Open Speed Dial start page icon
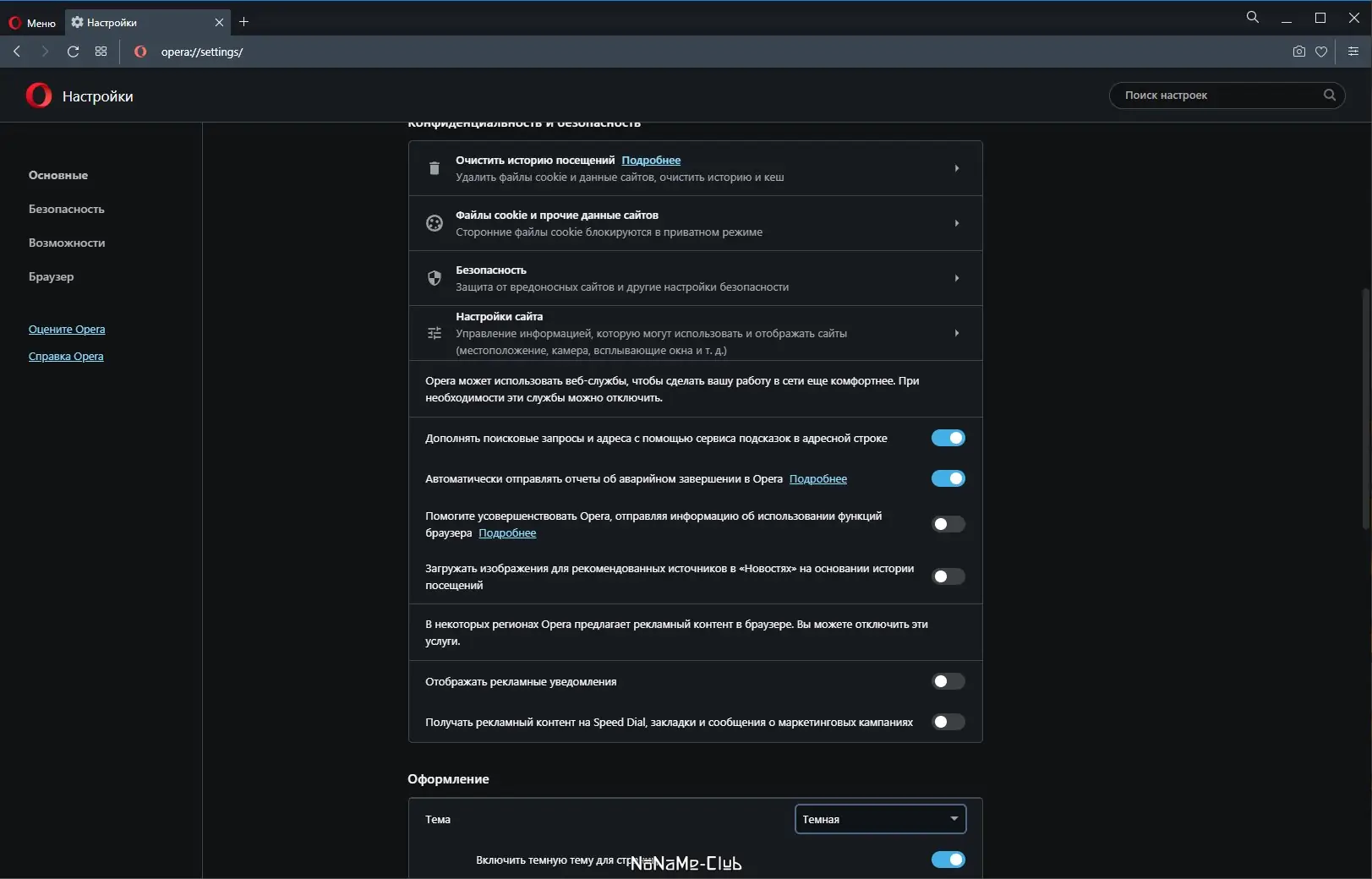 (x=101, y=52)
